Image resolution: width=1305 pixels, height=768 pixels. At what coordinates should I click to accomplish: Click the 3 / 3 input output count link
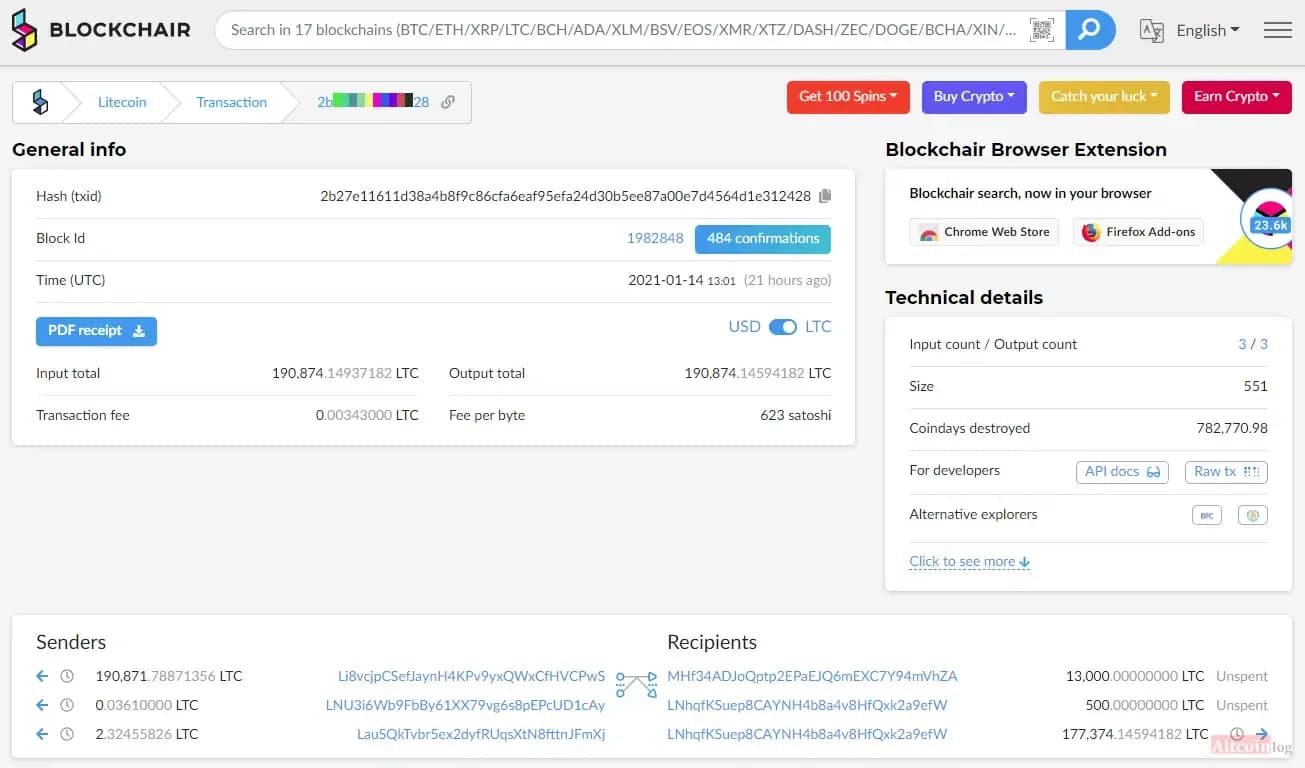1253,344
